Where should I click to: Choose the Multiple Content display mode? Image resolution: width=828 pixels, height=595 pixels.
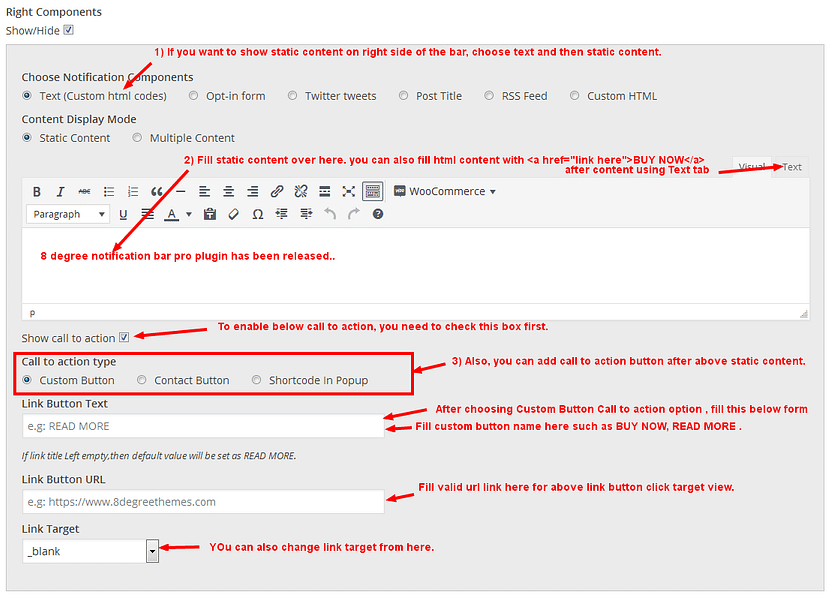(x=139, y=138)
